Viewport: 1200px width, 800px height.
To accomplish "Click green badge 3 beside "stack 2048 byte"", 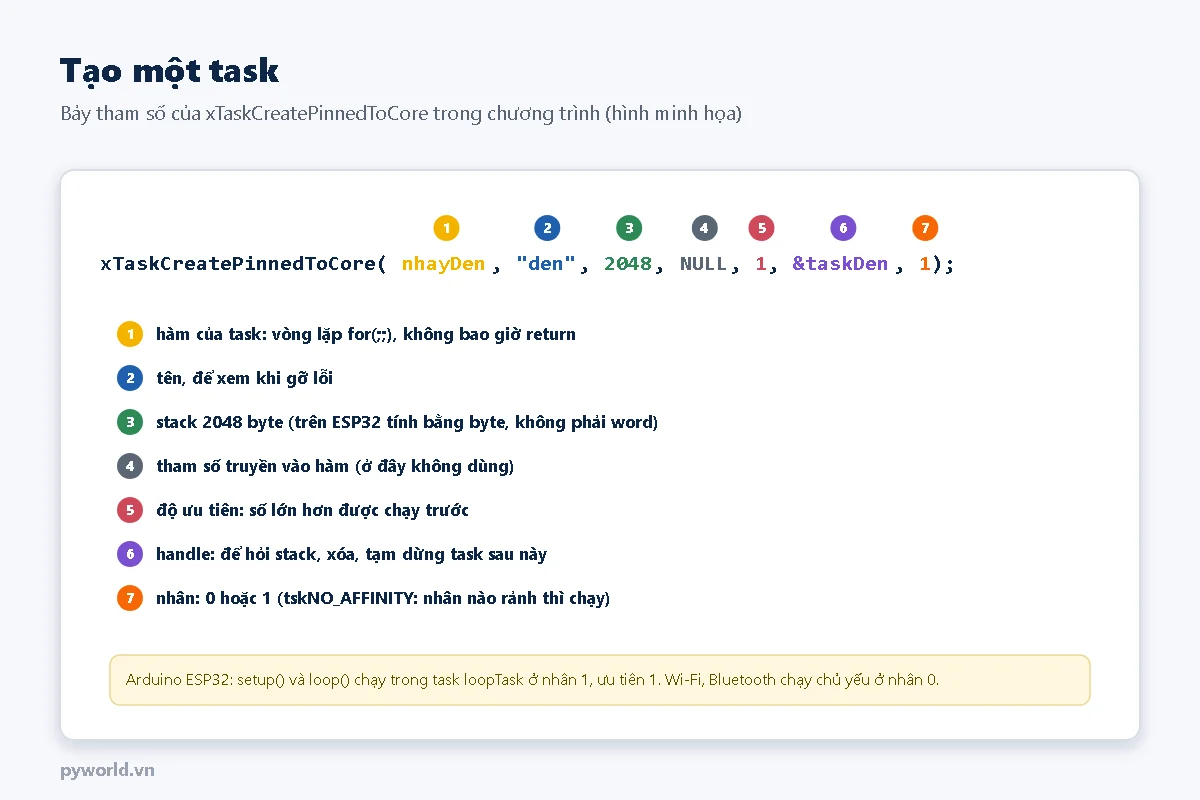I will click(x=130, y=422).
